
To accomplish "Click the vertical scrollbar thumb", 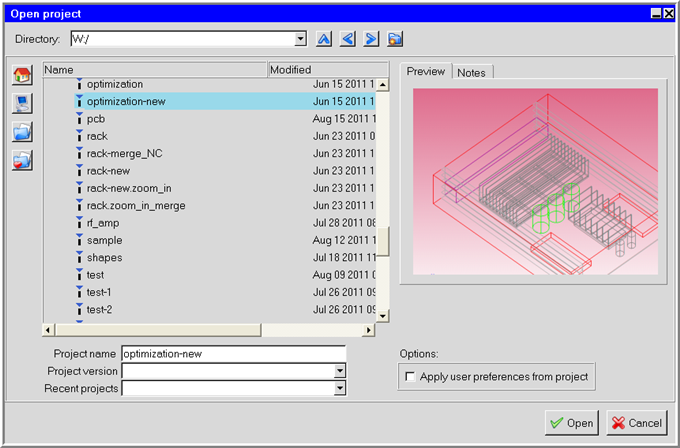I will 382,242.
